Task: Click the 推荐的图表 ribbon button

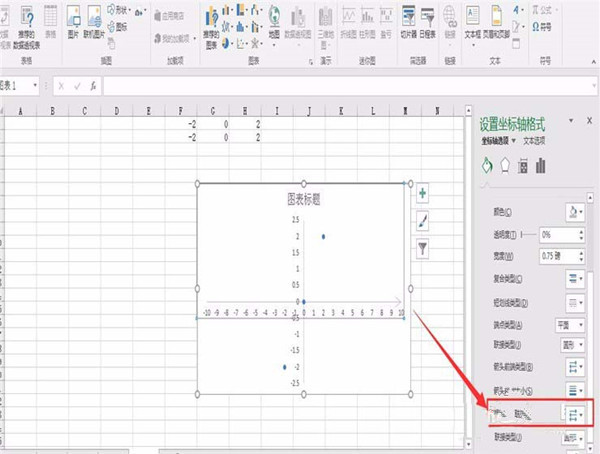Action: click(212, 22)
